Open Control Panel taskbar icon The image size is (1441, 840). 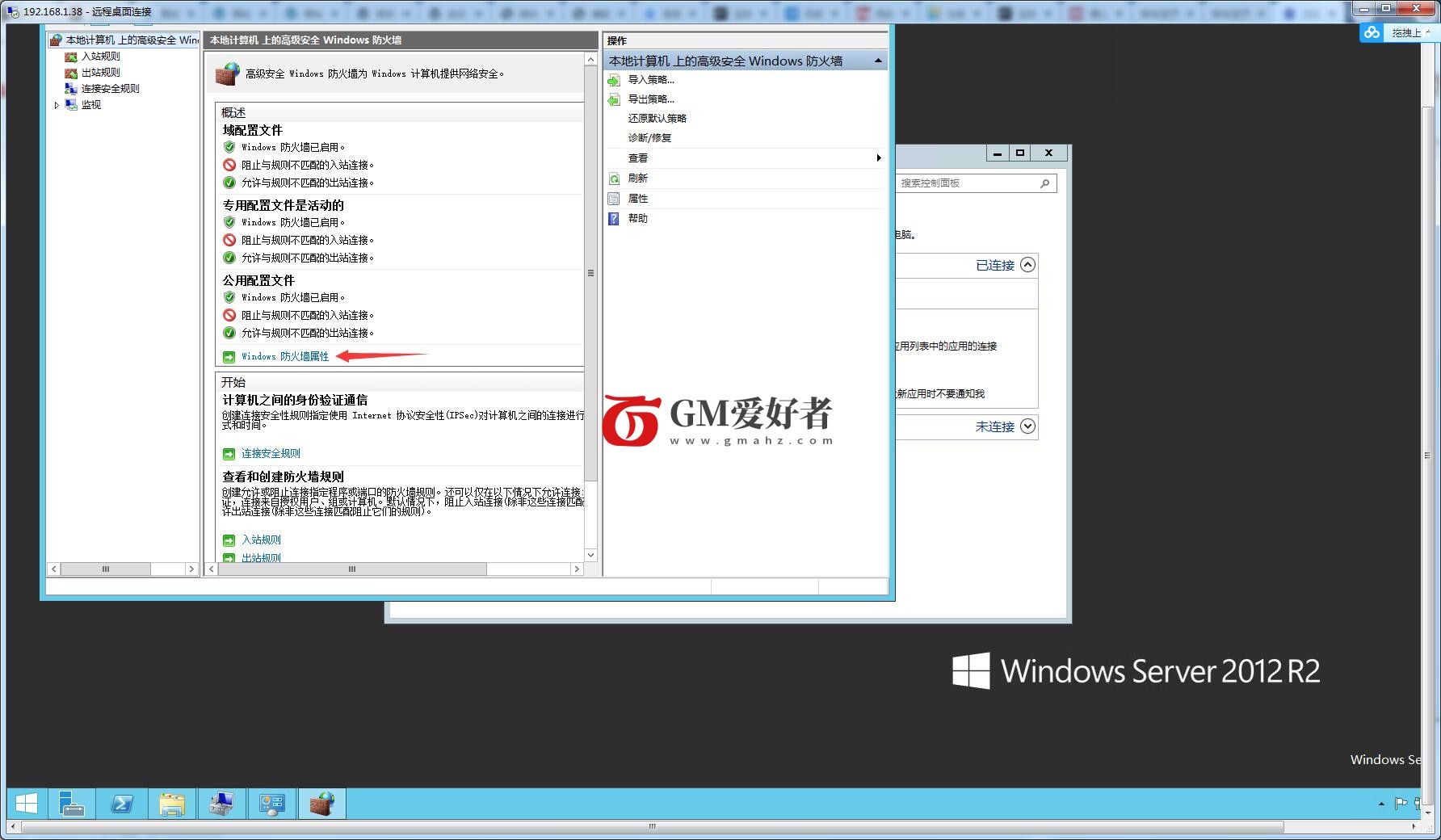272,804
